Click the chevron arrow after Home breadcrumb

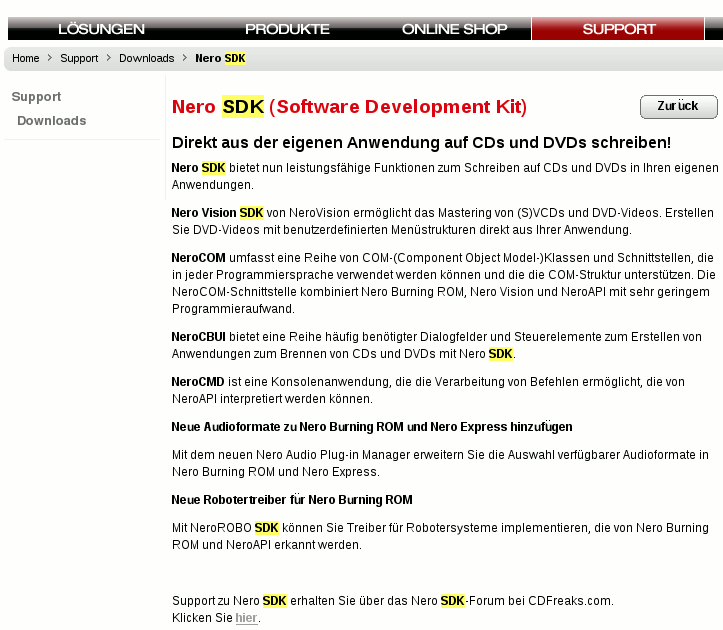50,58
